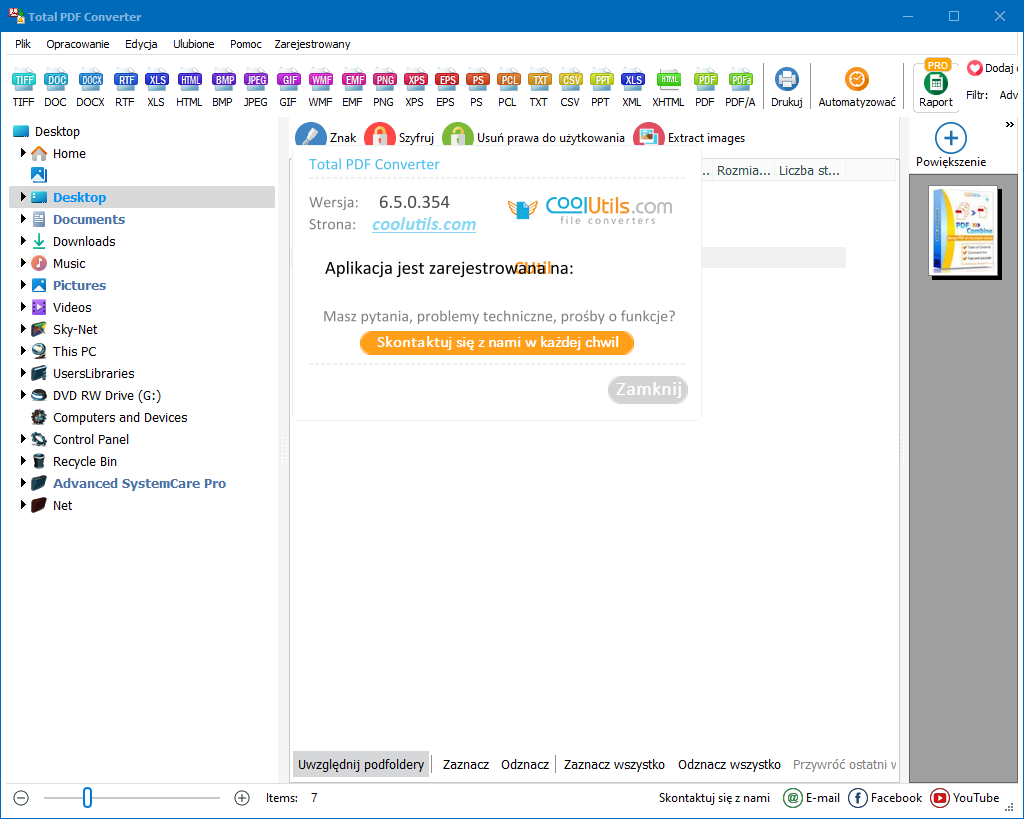Select Recycle Bin in tree
Screen dimensions: 1024x819
tap(85, 461)
